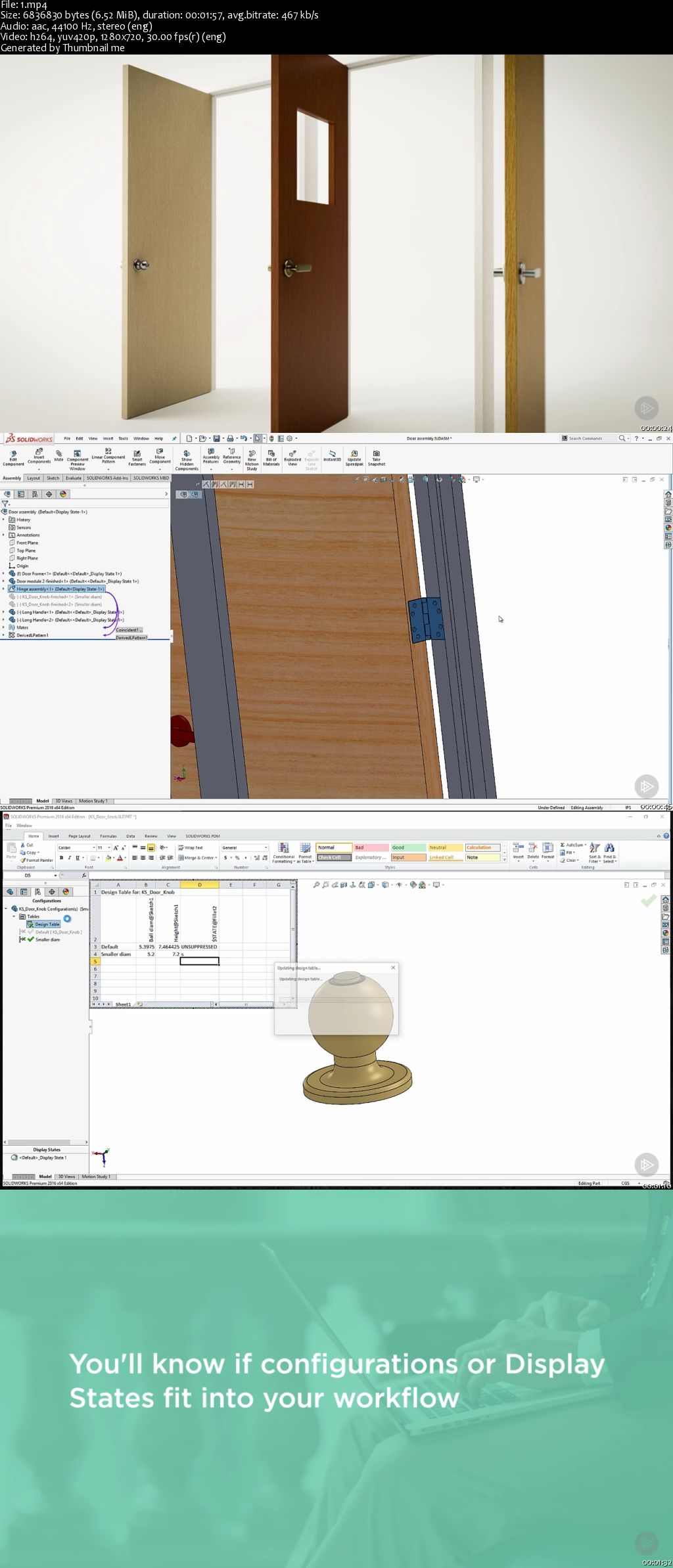
Task: Click Motion Study 1 tab in part window
Action: 96,1176
